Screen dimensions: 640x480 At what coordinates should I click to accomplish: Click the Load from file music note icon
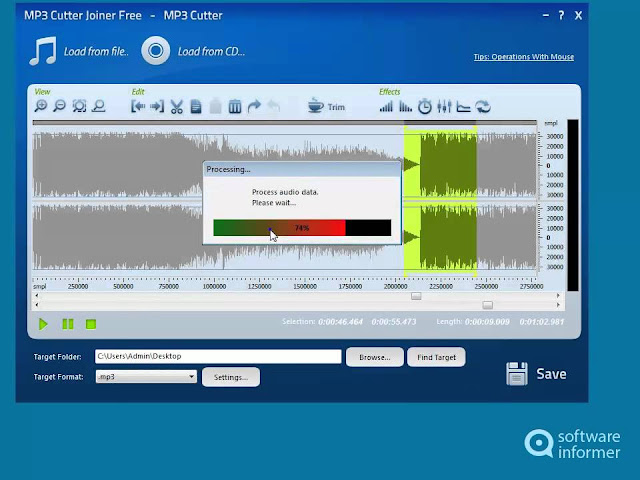click(43, 51)
